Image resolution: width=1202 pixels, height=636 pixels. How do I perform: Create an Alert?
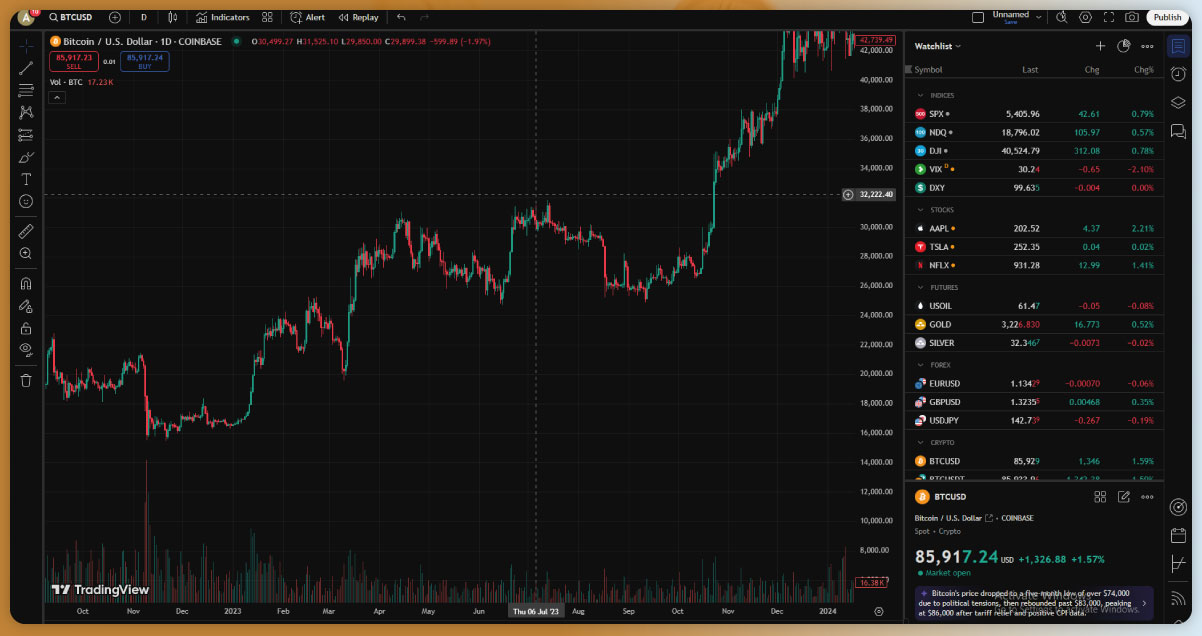307,17
